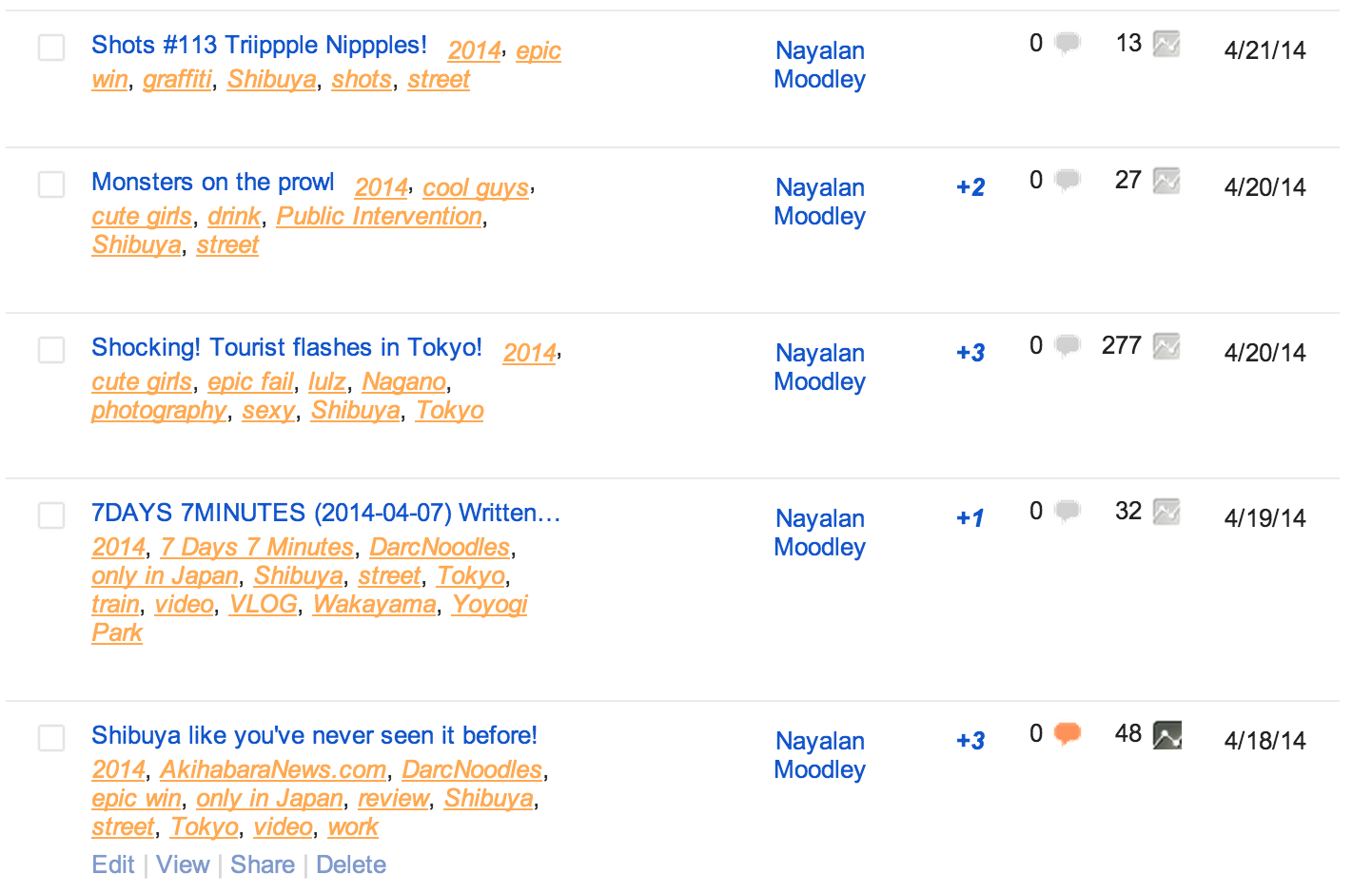Select Monsters on the prowl checkbox

click(51, 185)
